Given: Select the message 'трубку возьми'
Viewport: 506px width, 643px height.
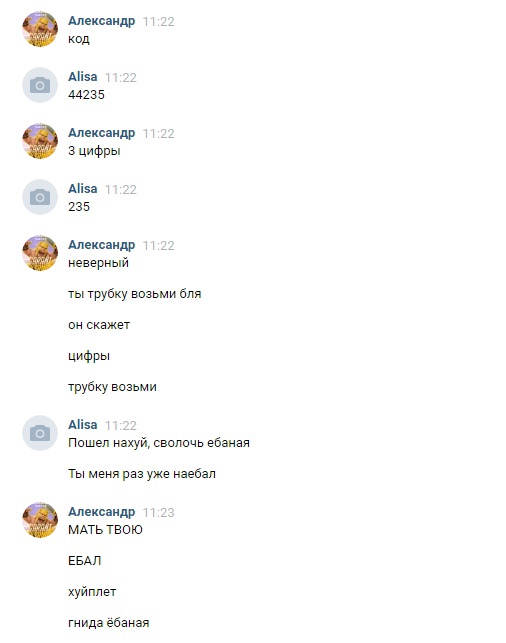Looking at the screenshot, I should 112,387.
